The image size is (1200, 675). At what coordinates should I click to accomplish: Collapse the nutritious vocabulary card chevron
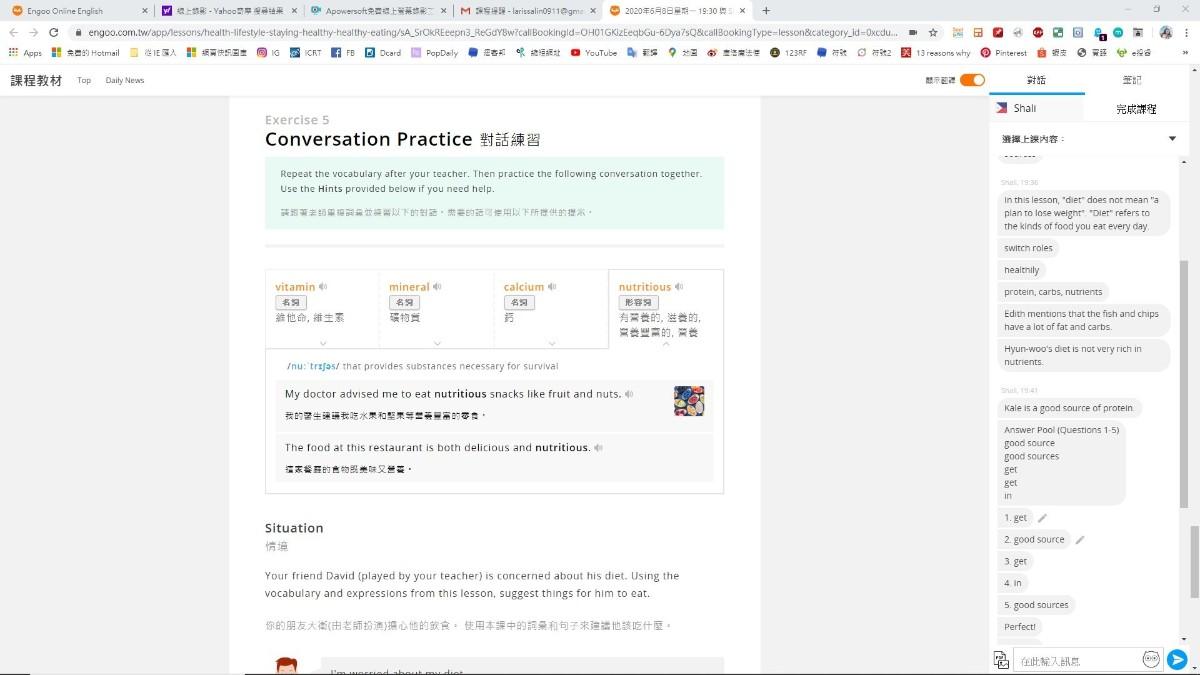pyautogui.click(x=666, y=343)
